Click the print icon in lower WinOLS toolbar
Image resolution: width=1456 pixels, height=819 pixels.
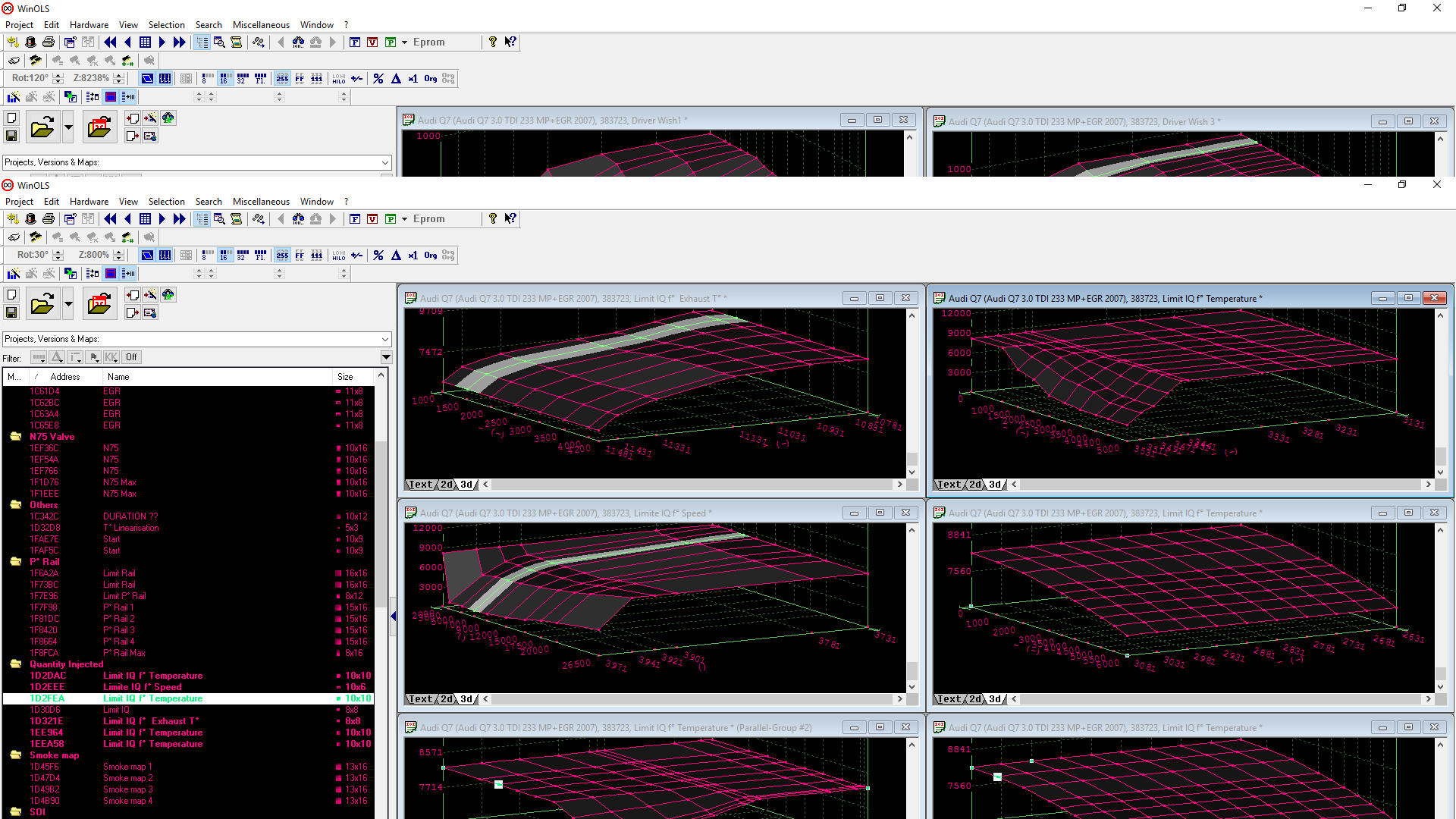[49, 219]
